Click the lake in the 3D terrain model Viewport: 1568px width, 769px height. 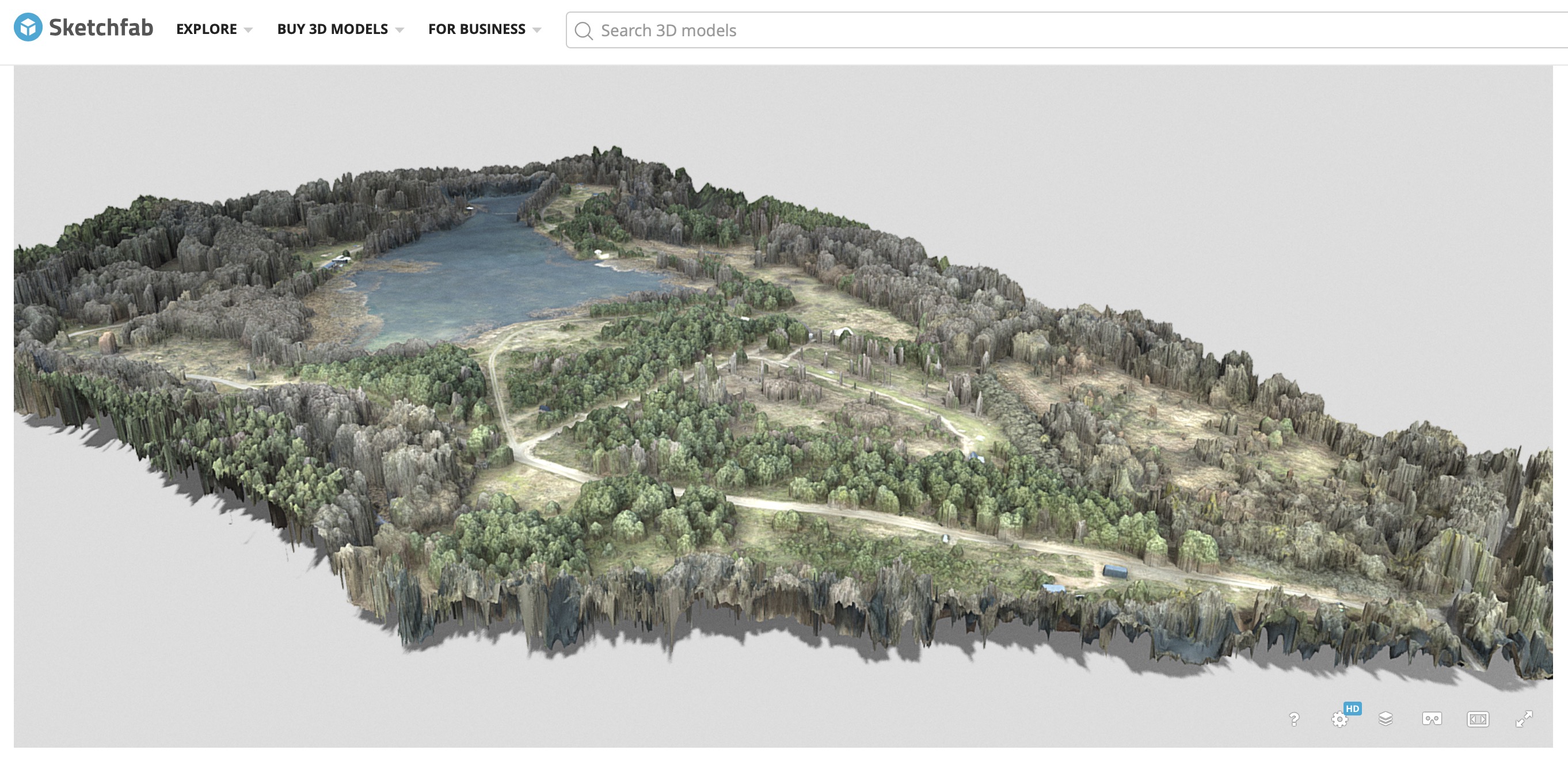click(x=487, y=274)
